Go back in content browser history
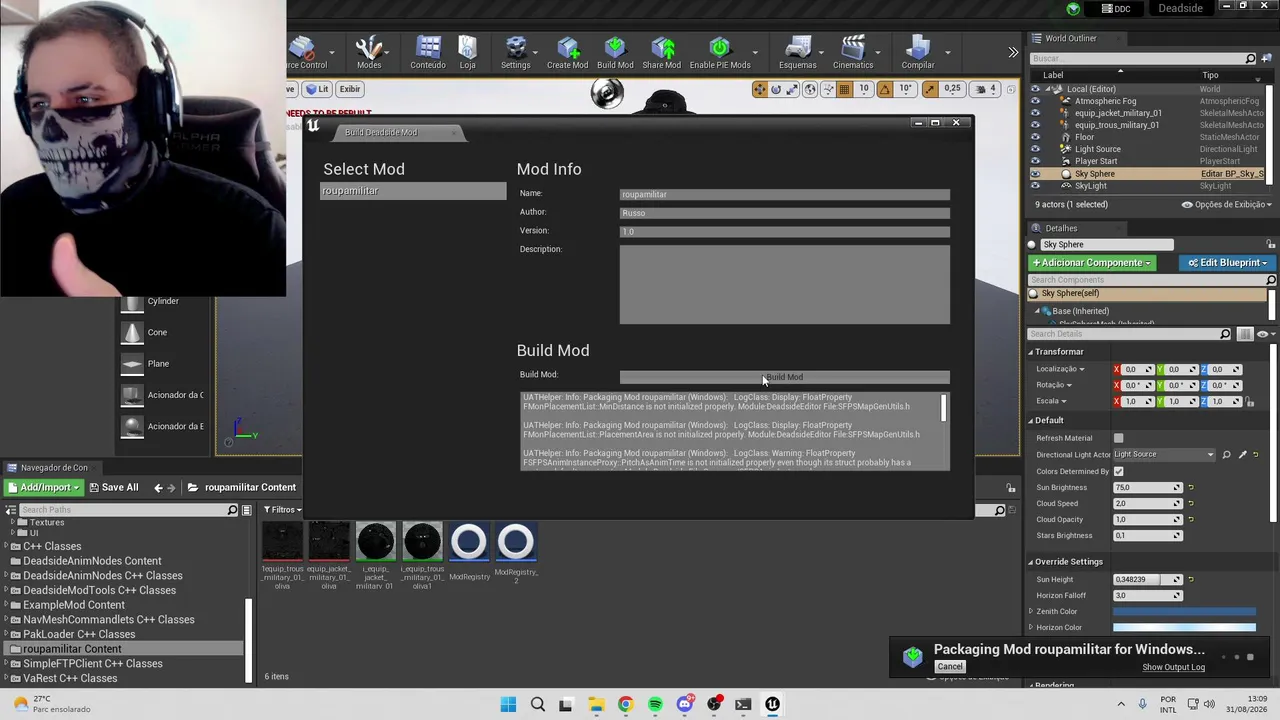 [158, 487]
